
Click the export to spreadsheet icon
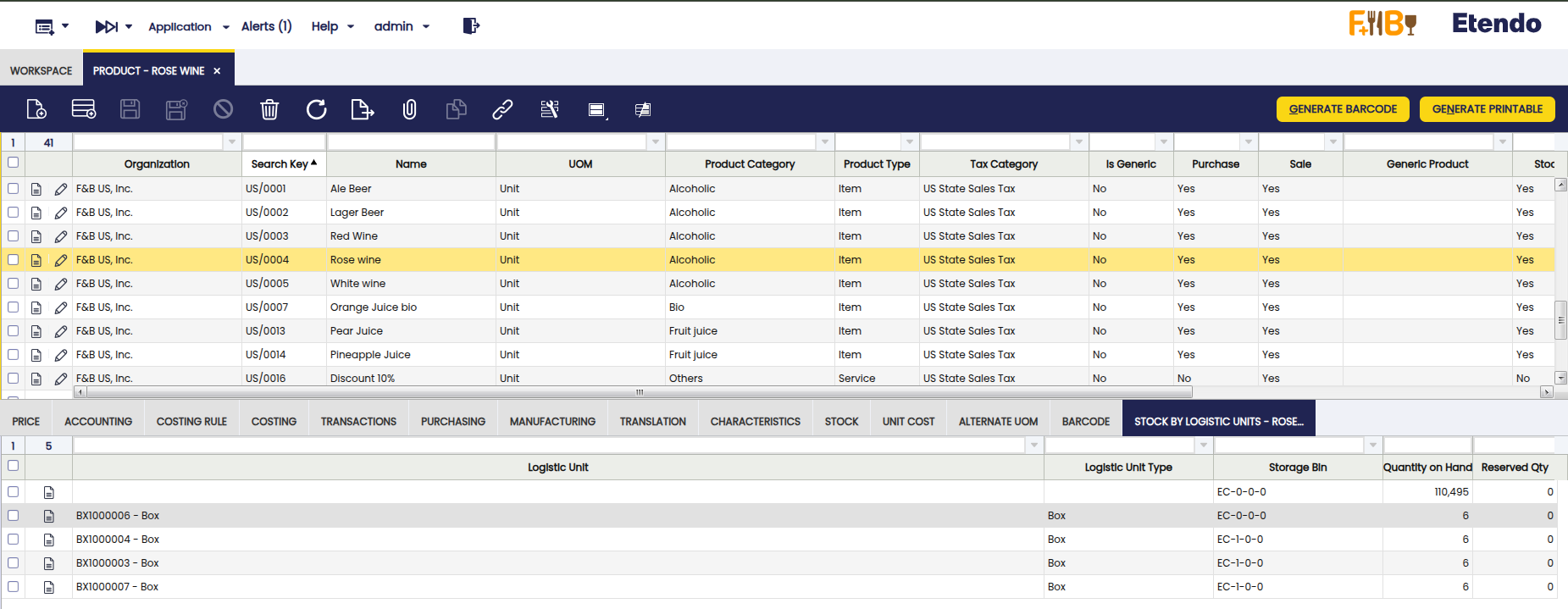[362, 109]
